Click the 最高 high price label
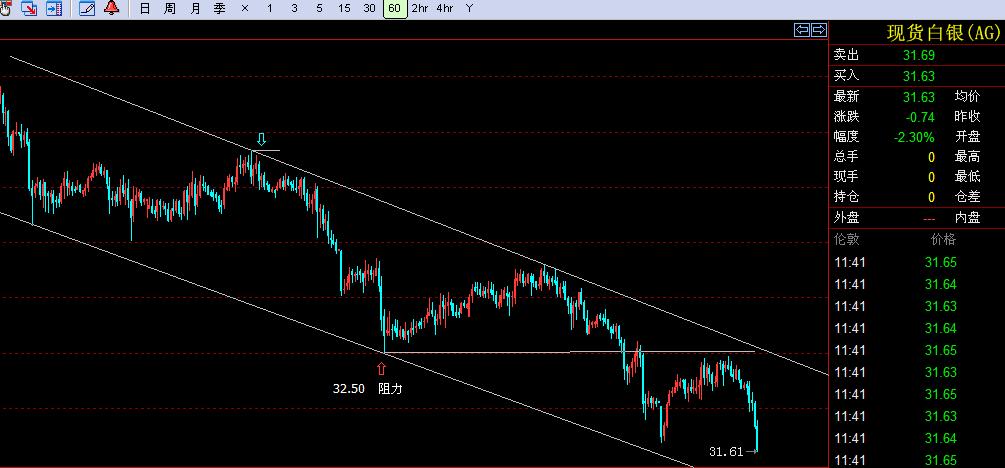 [968, 156]
